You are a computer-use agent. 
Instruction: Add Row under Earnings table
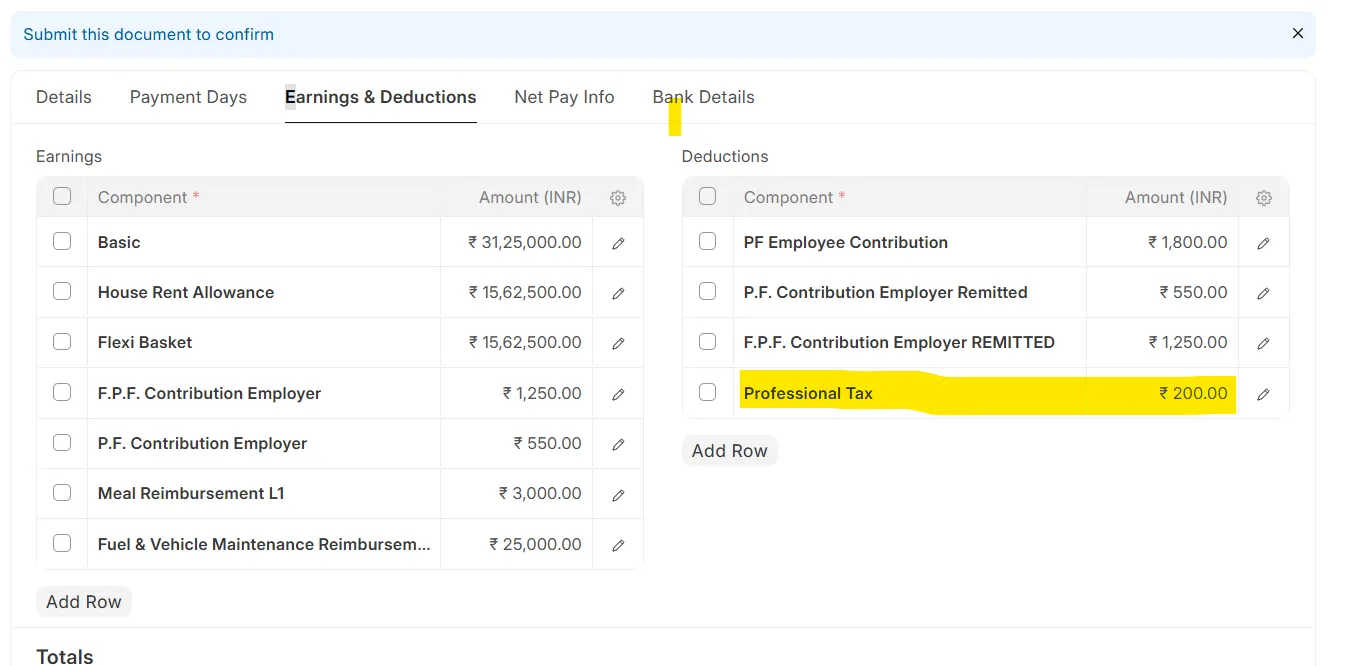[84, 602]
